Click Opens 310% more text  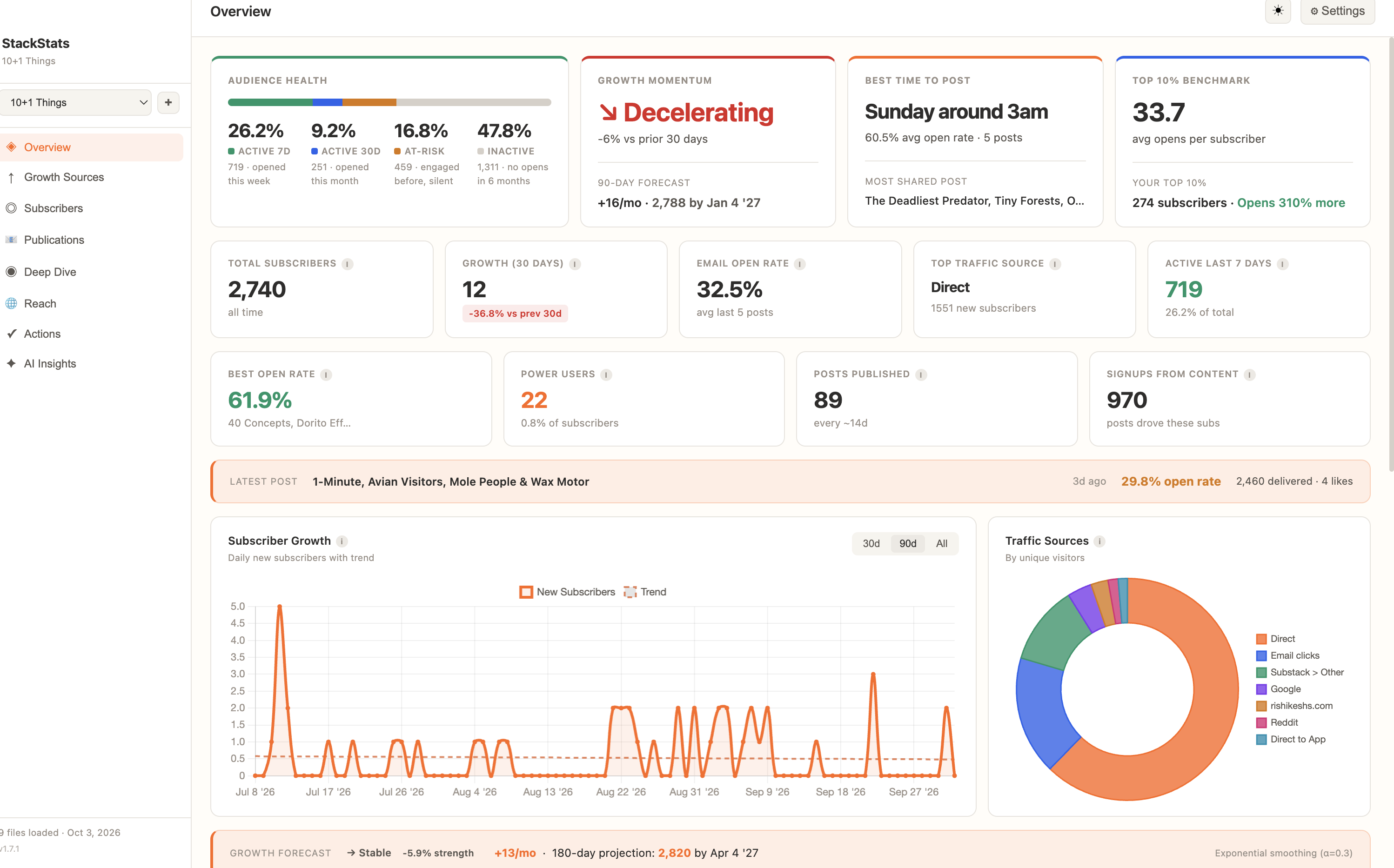pyautogui.click(x=1291, y=203)
